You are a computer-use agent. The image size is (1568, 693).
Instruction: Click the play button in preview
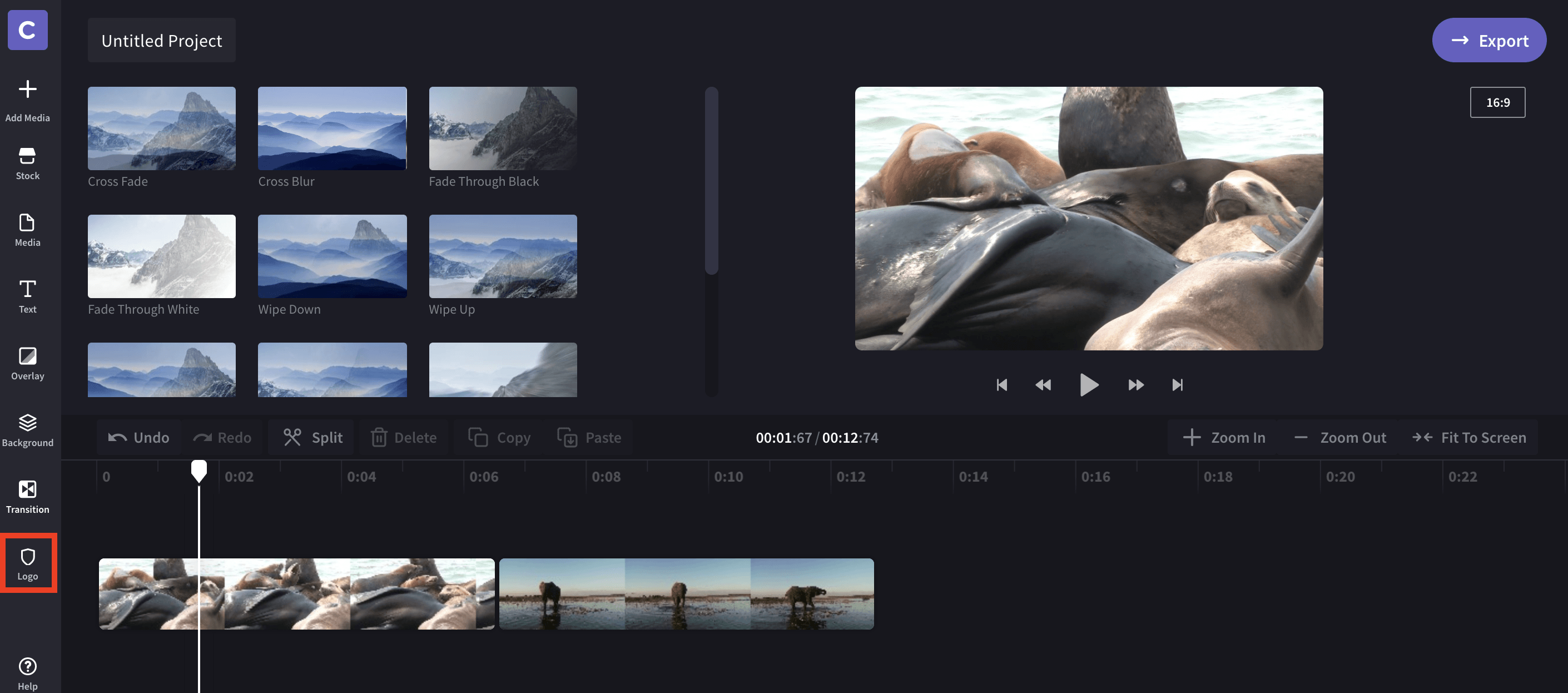coord(1089,383)
